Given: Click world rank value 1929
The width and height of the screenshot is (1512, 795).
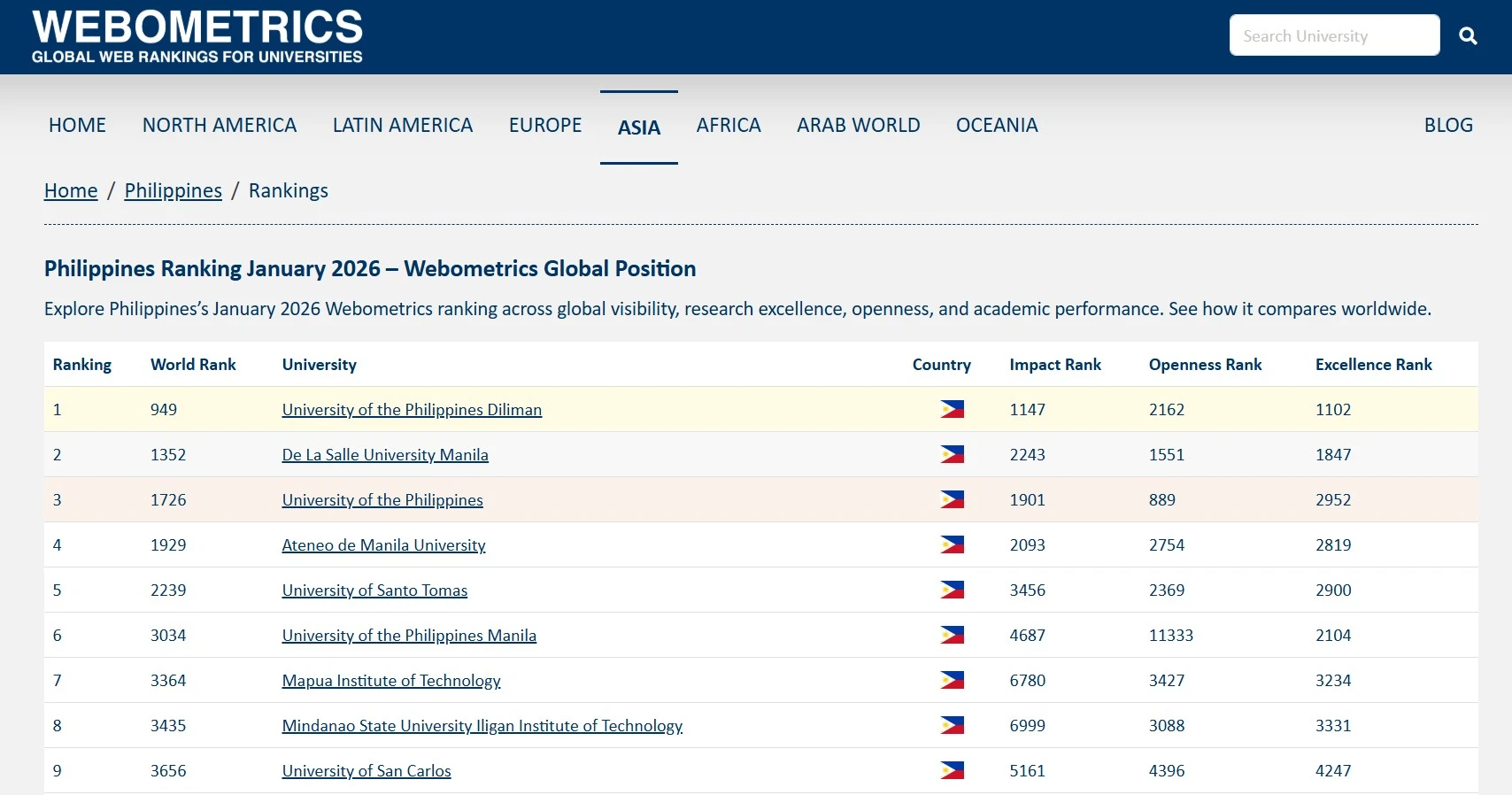Looking at the screenshot, I should pos(168,544).
